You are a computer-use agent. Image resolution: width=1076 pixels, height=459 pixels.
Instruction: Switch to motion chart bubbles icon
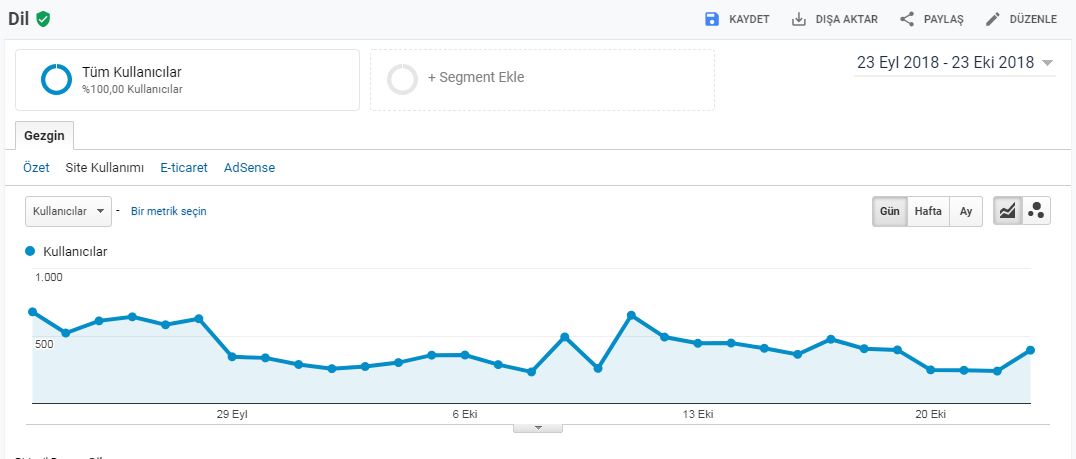coord(1036,211)
